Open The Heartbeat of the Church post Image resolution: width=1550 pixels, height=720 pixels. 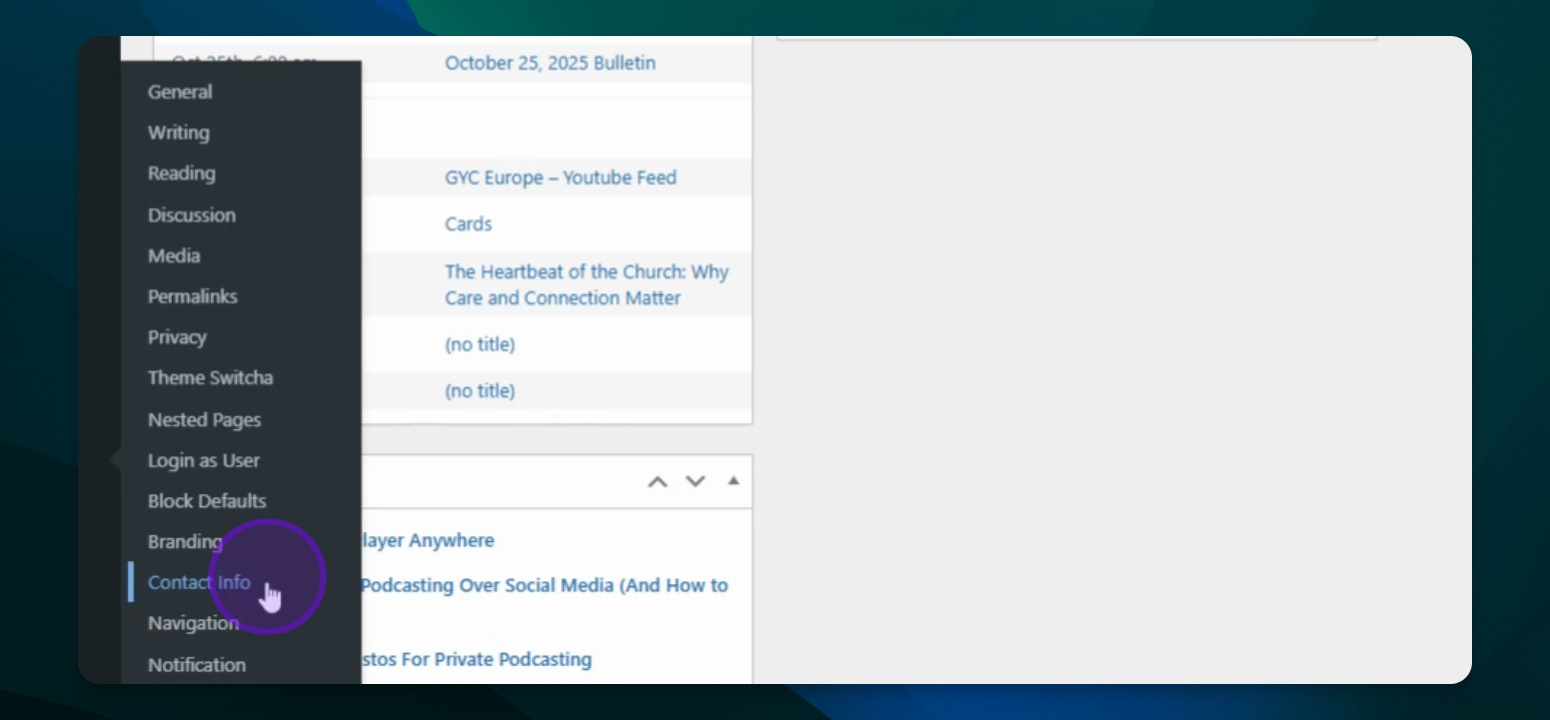click(586, 285)
